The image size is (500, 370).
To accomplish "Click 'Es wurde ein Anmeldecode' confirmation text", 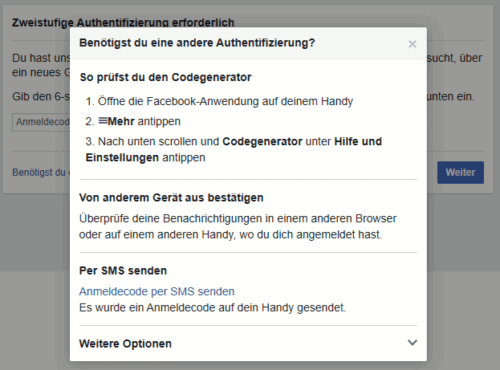I will pos(212,307).
